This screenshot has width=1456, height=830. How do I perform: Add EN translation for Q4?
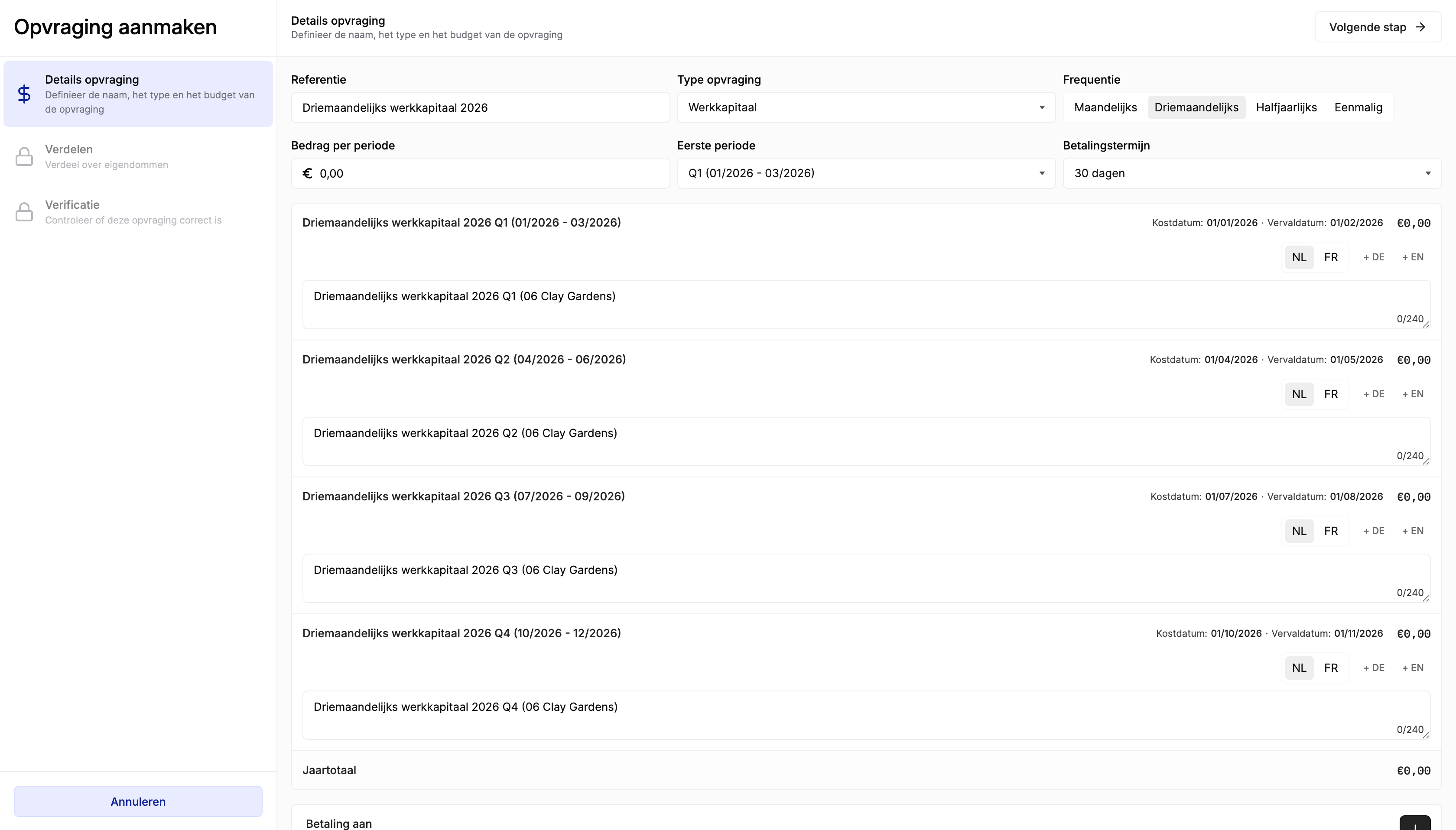(1413, 668)
